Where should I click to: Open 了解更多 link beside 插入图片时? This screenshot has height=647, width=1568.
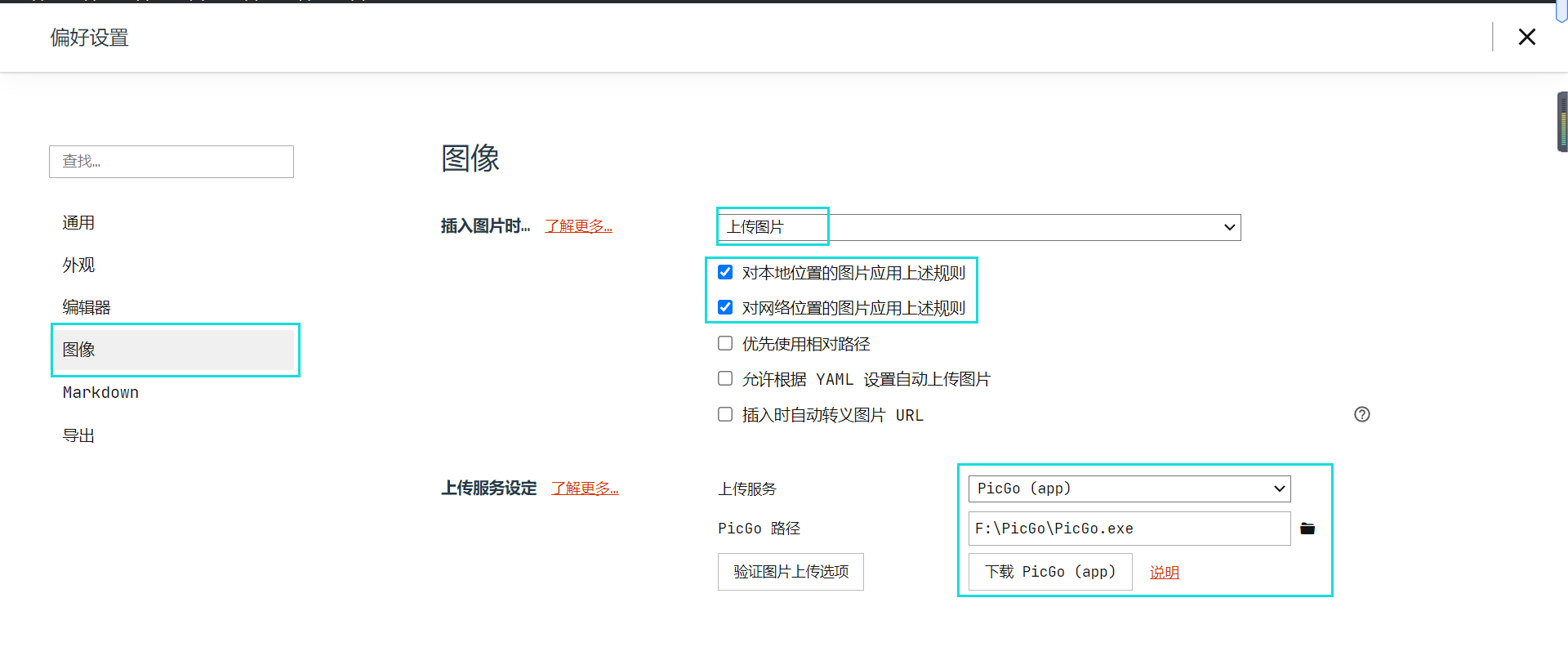(578, 226)
